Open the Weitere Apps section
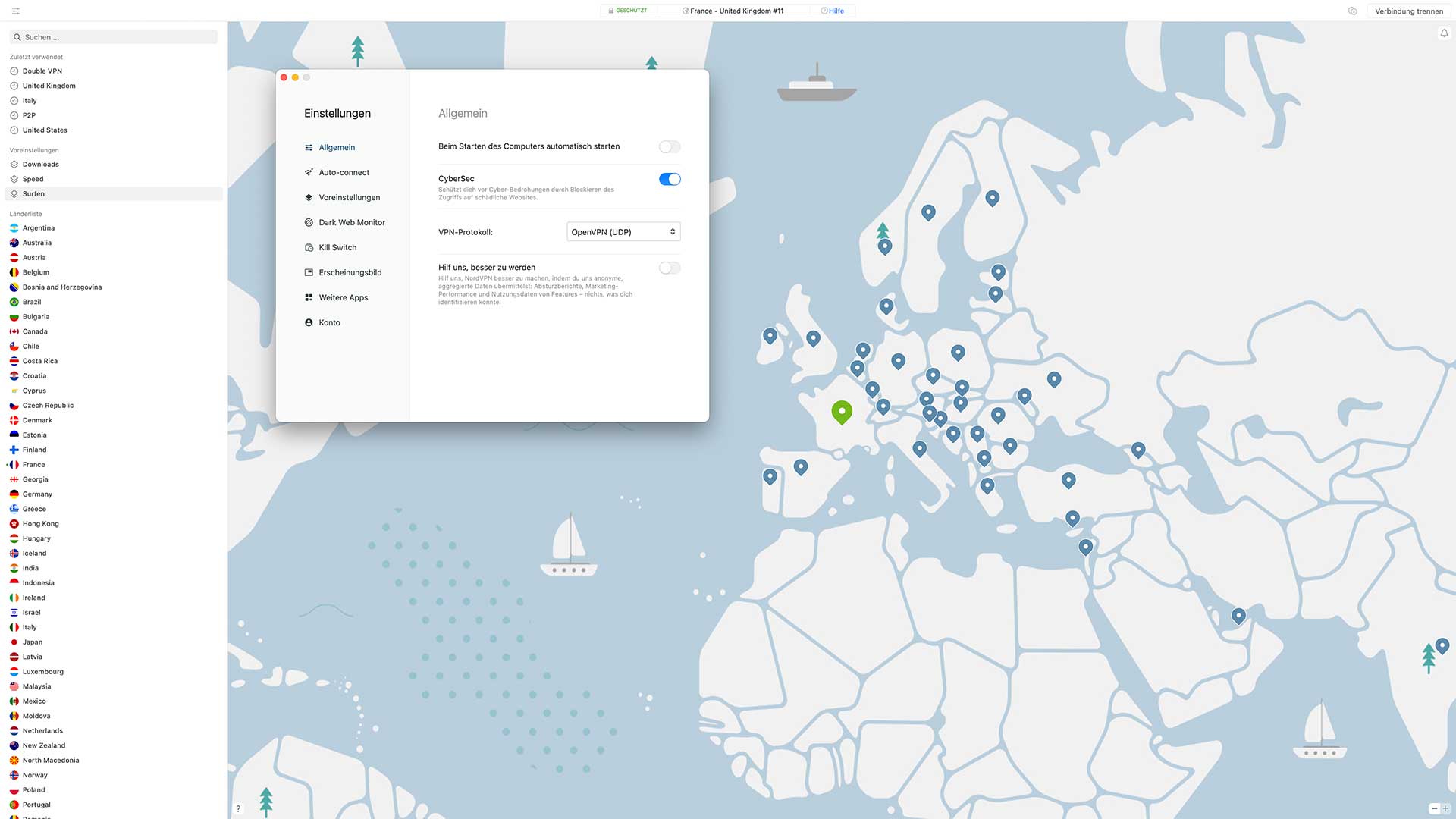 coord(336,297)
